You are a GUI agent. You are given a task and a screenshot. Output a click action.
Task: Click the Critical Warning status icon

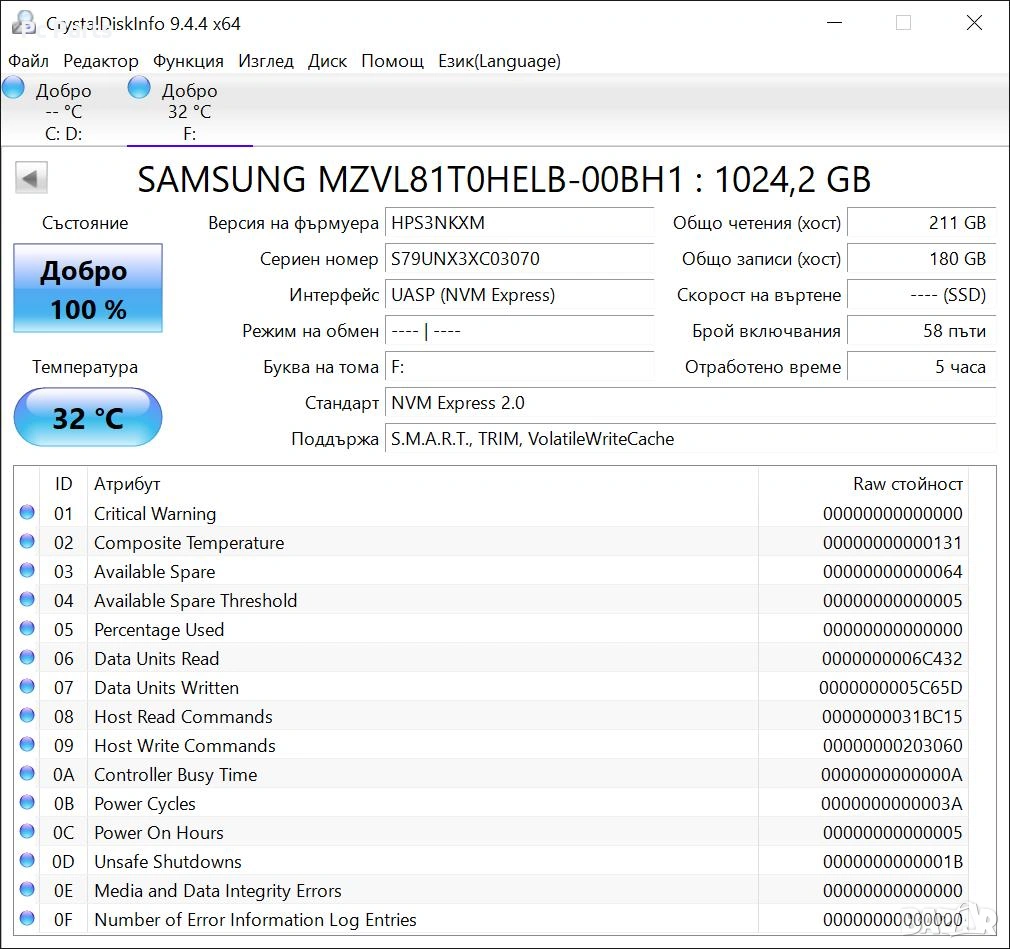pyautogui.click(x=27, y=513)
